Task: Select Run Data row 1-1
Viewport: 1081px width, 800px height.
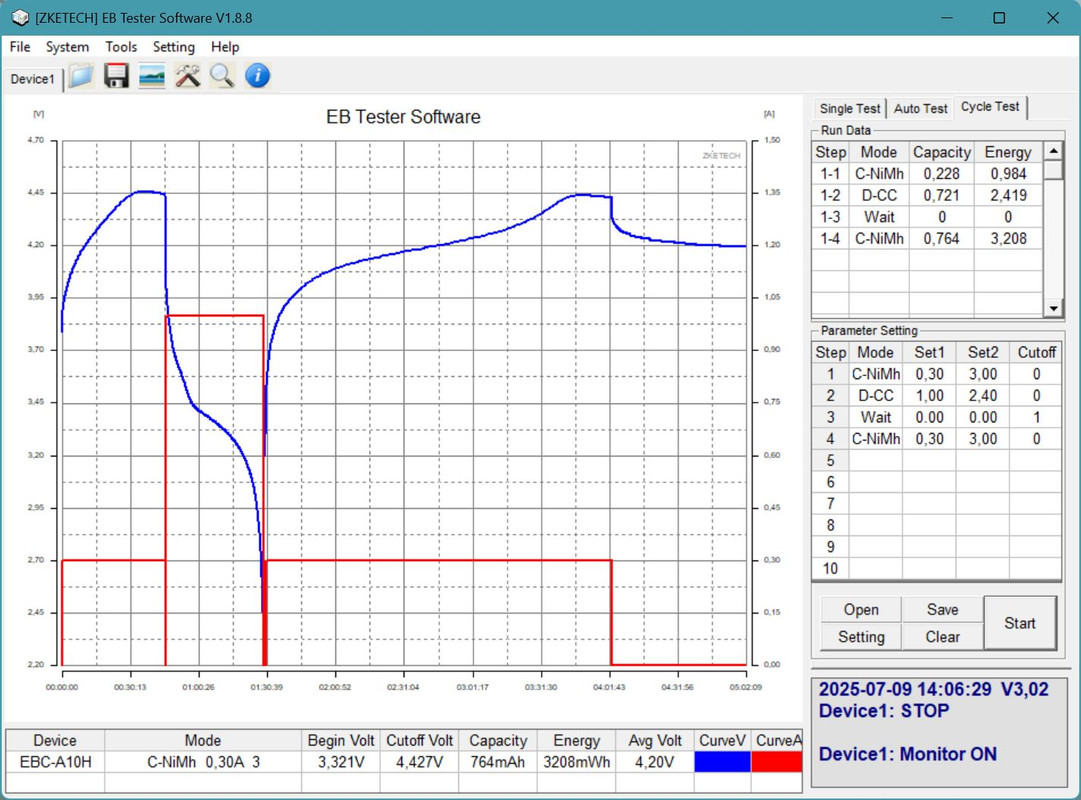Action: 927,174
